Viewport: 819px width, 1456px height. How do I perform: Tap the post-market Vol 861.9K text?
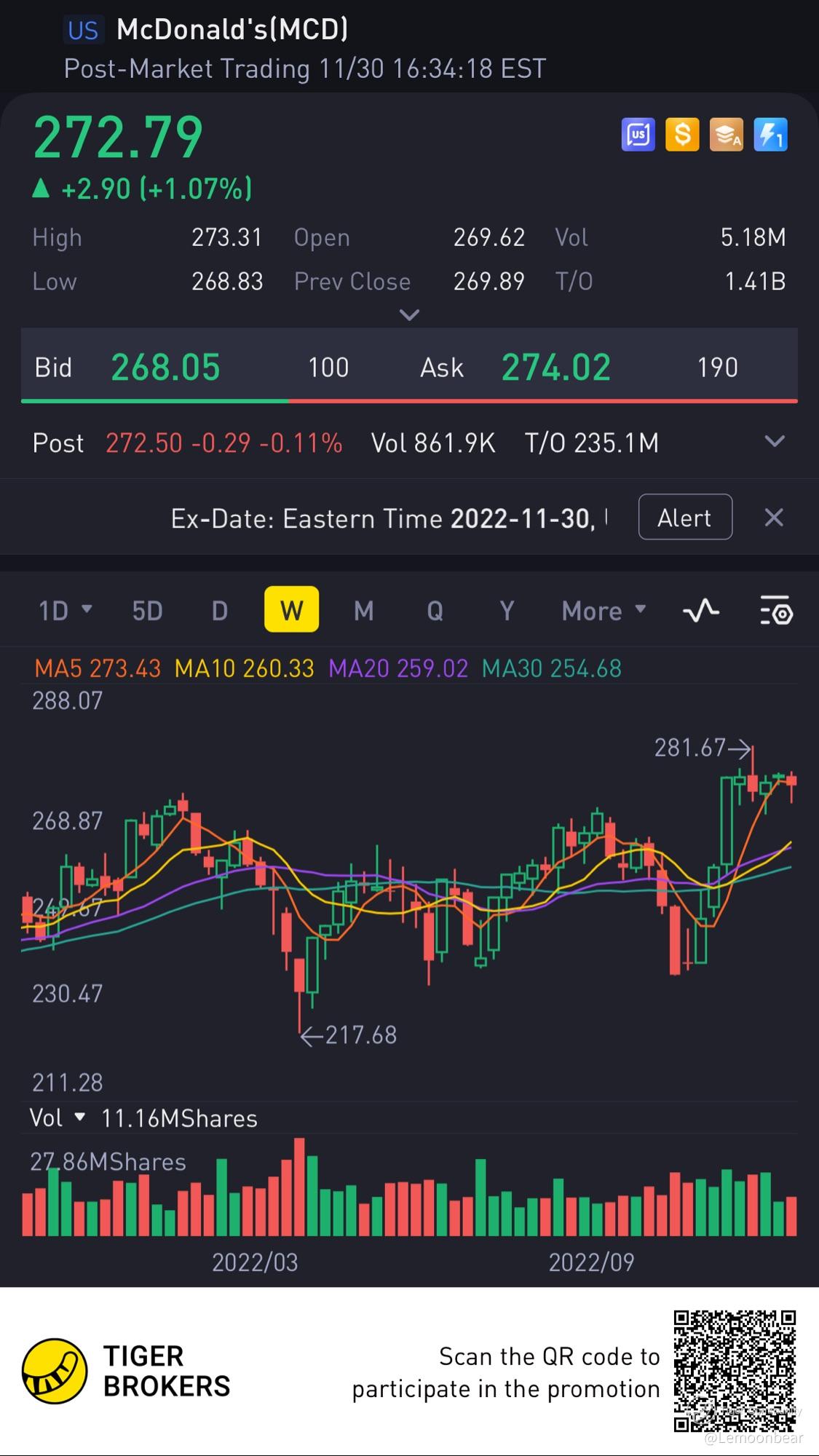click(433, 443)
